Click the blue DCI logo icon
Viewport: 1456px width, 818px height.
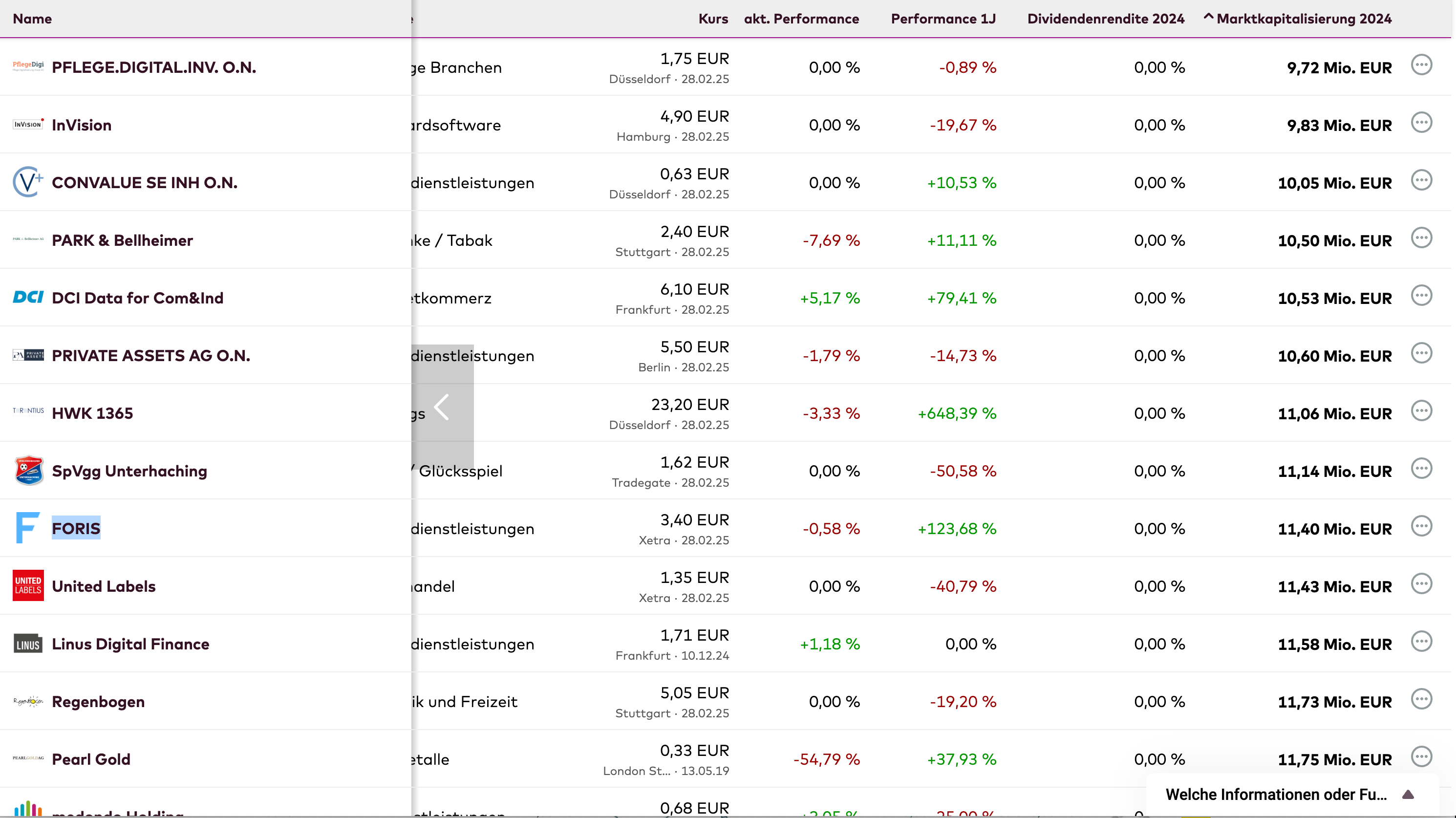tap(28, 298)
